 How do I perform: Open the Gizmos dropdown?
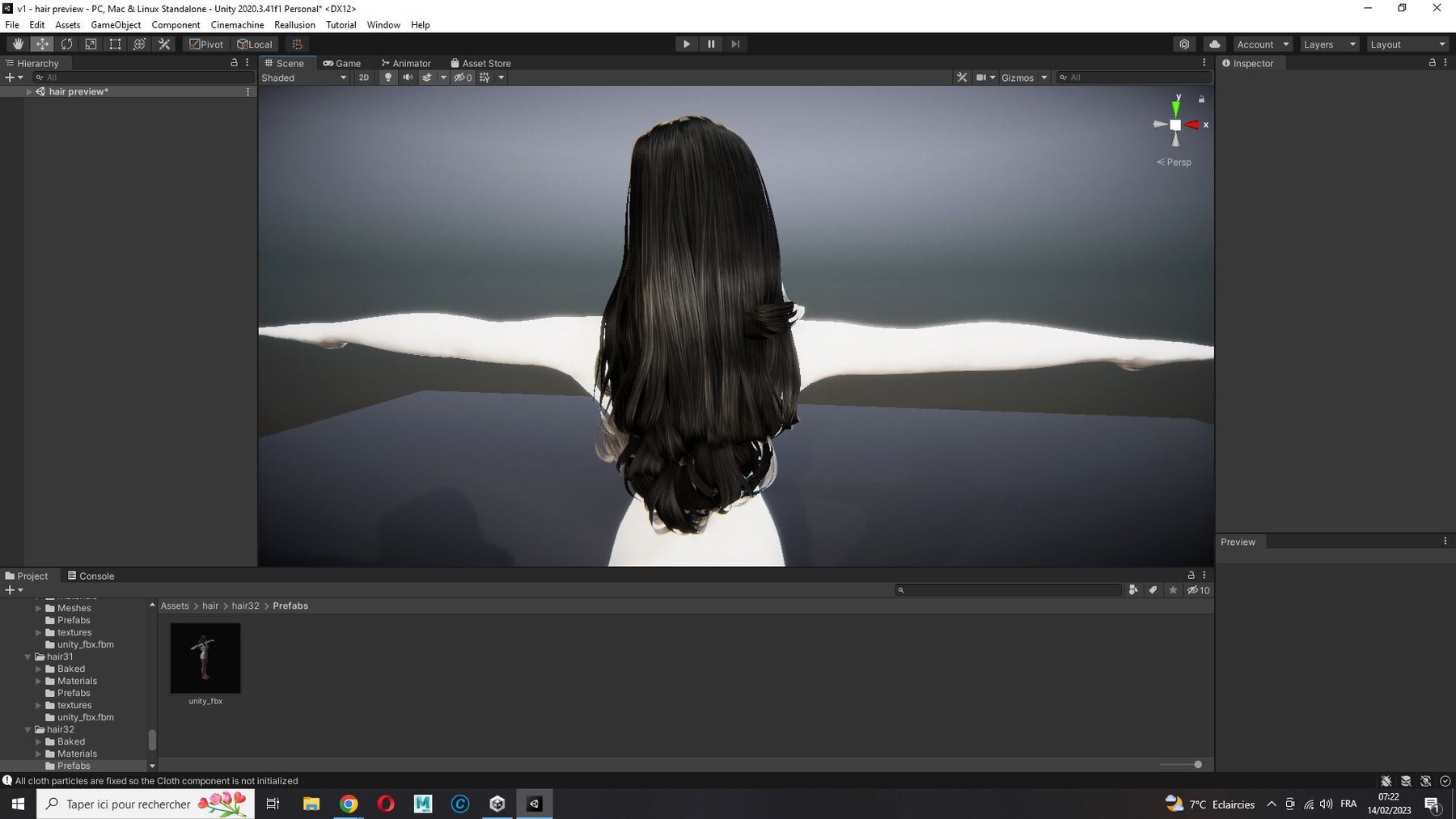pos(1024,78)
